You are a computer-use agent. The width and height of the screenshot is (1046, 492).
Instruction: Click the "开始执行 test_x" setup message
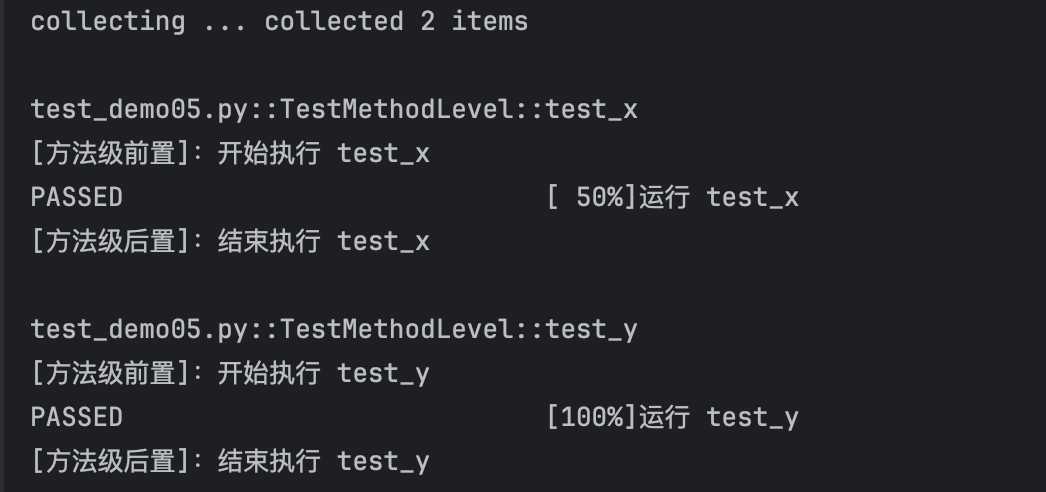click(x=324, y=153)
